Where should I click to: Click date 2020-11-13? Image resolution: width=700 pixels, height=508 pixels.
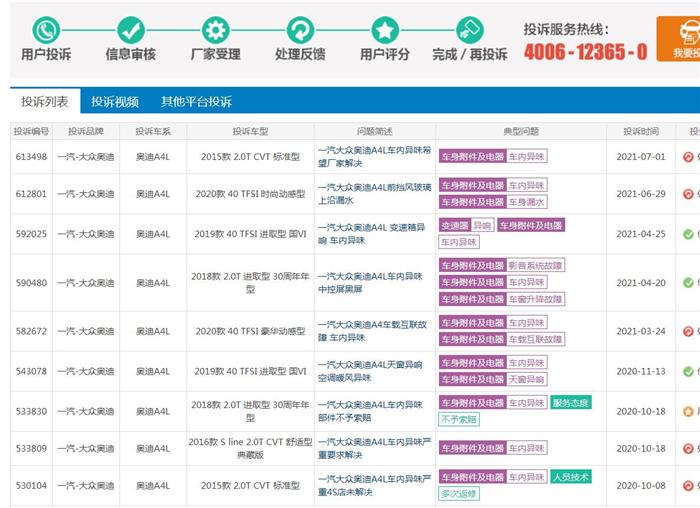641,371
